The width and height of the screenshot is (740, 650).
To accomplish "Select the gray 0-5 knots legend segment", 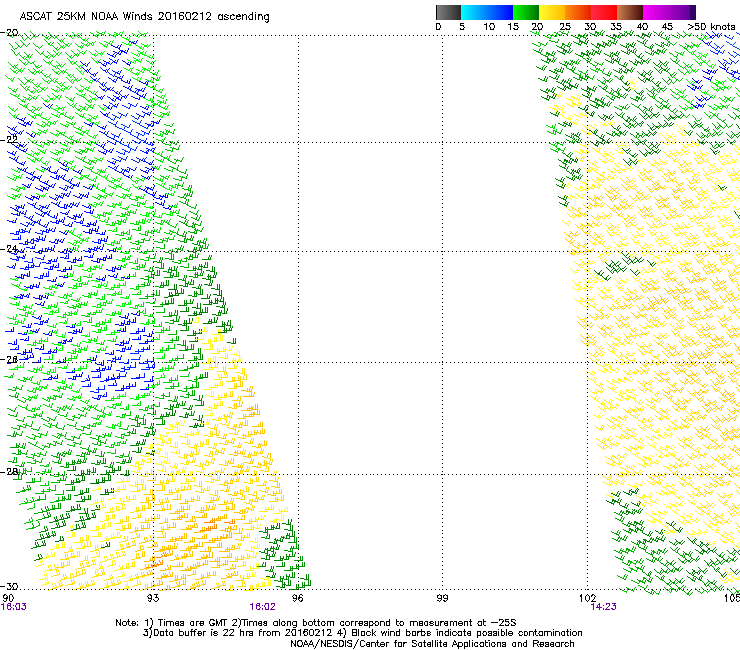I will click(448, 12).
